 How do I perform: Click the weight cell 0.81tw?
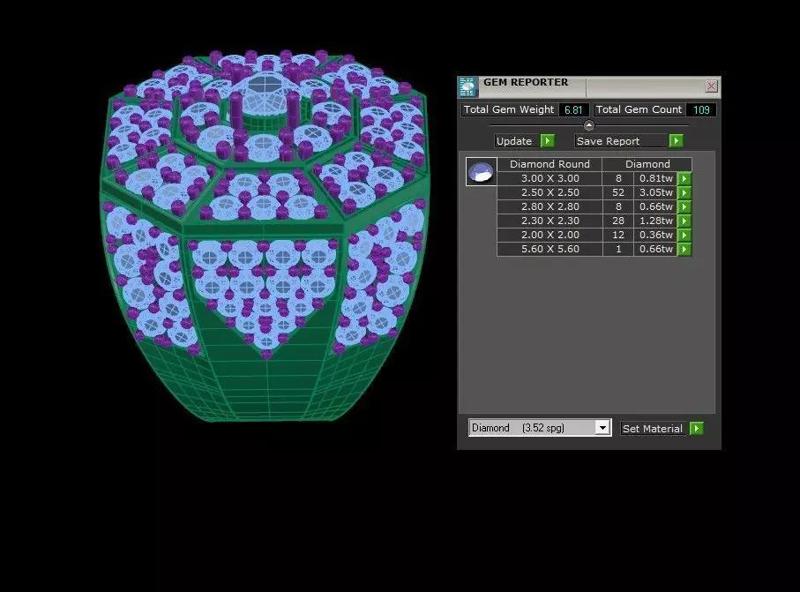(x=656, y=179)
